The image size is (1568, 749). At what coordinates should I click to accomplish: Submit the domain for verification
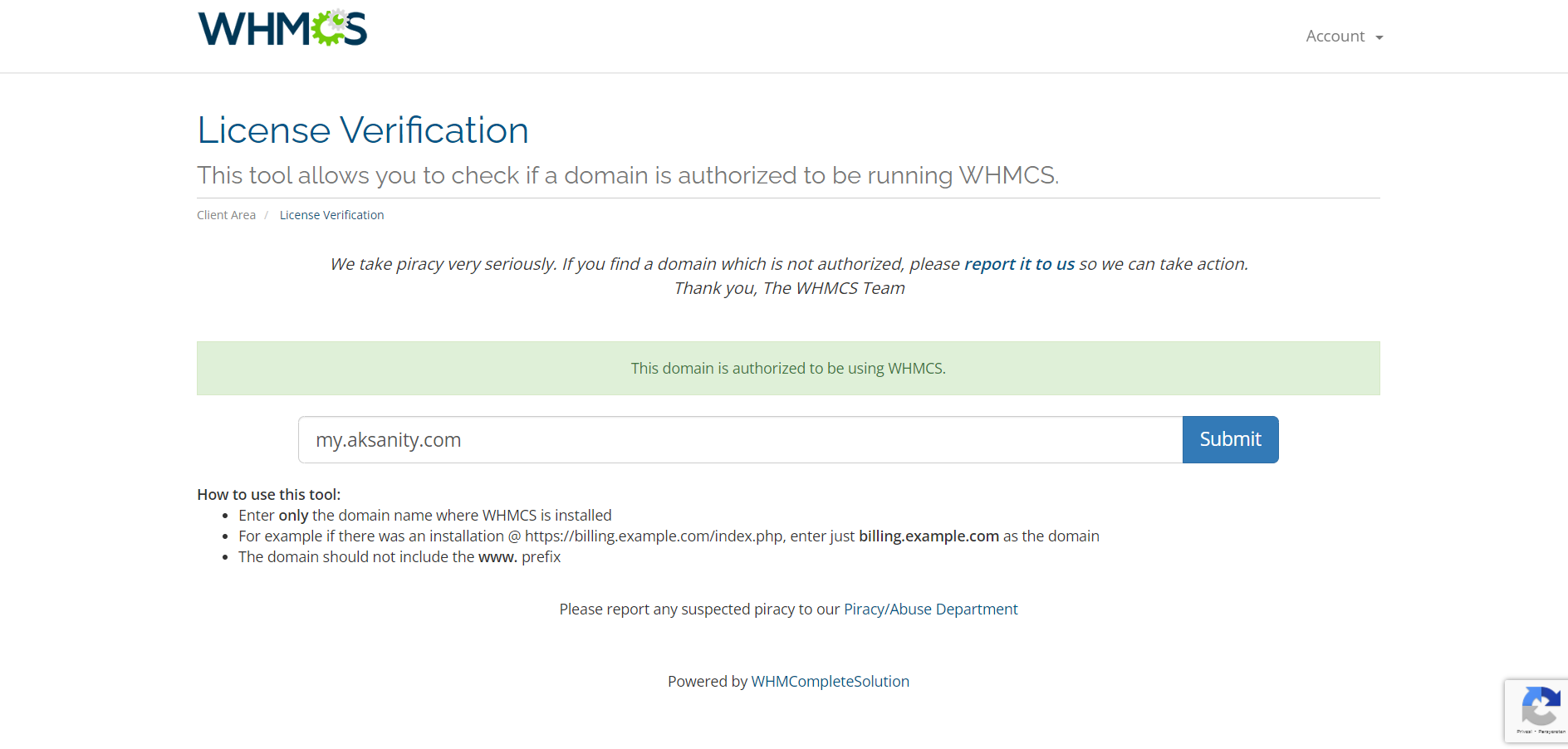pos(1230,440)
